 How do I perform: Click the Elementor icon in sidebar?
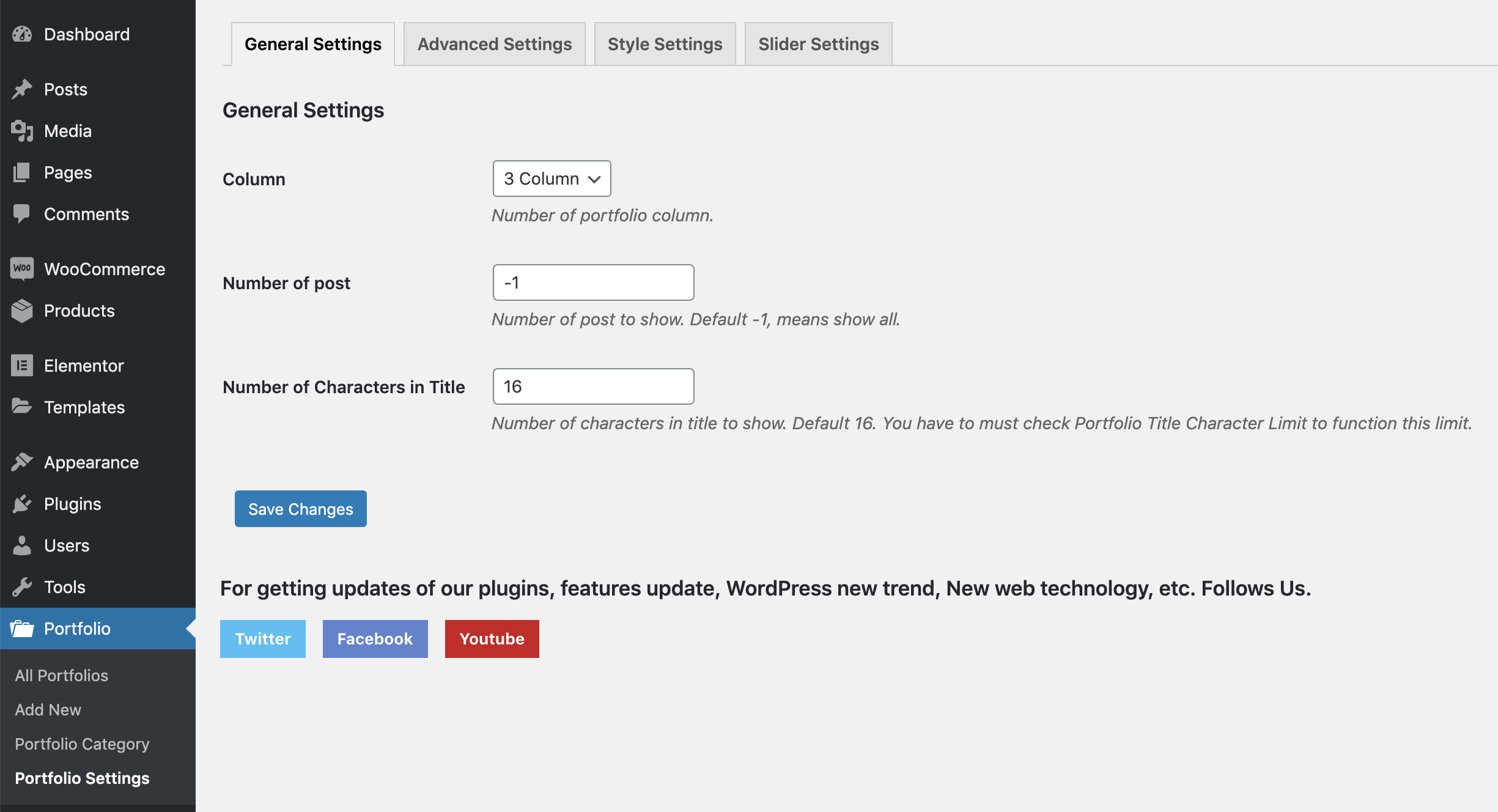pyautogui.click(x=21, y=365)
